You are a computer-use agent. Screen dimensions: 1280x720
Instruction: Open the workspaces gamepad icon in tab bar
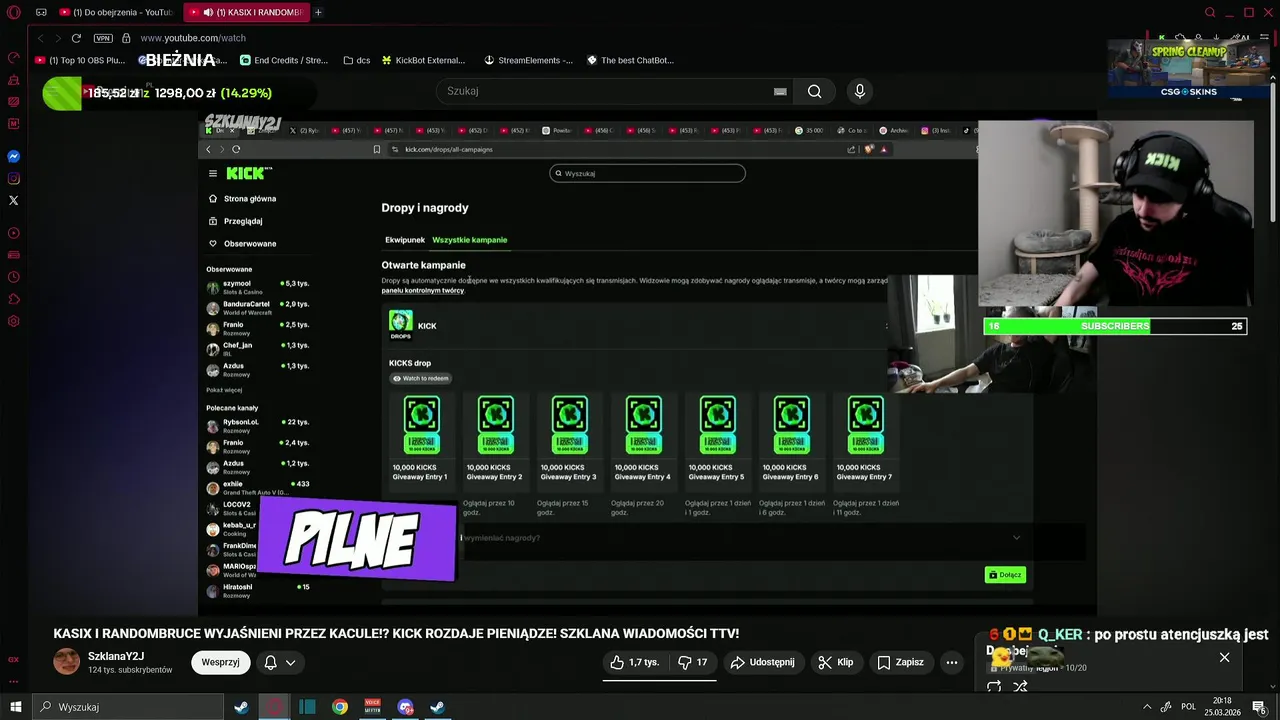[x=41, y=12]
